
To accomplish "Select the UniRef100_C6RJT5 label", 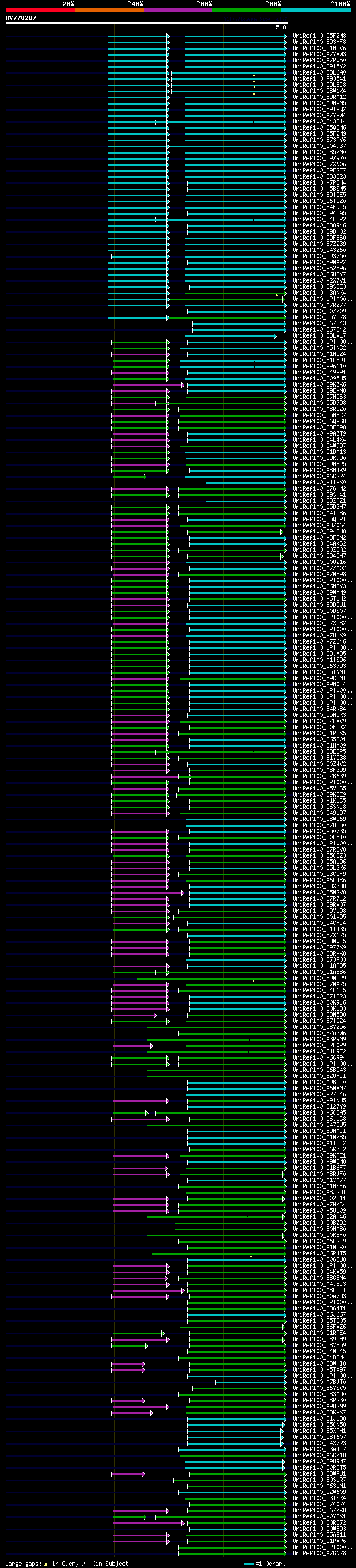I will point(319,1253).
